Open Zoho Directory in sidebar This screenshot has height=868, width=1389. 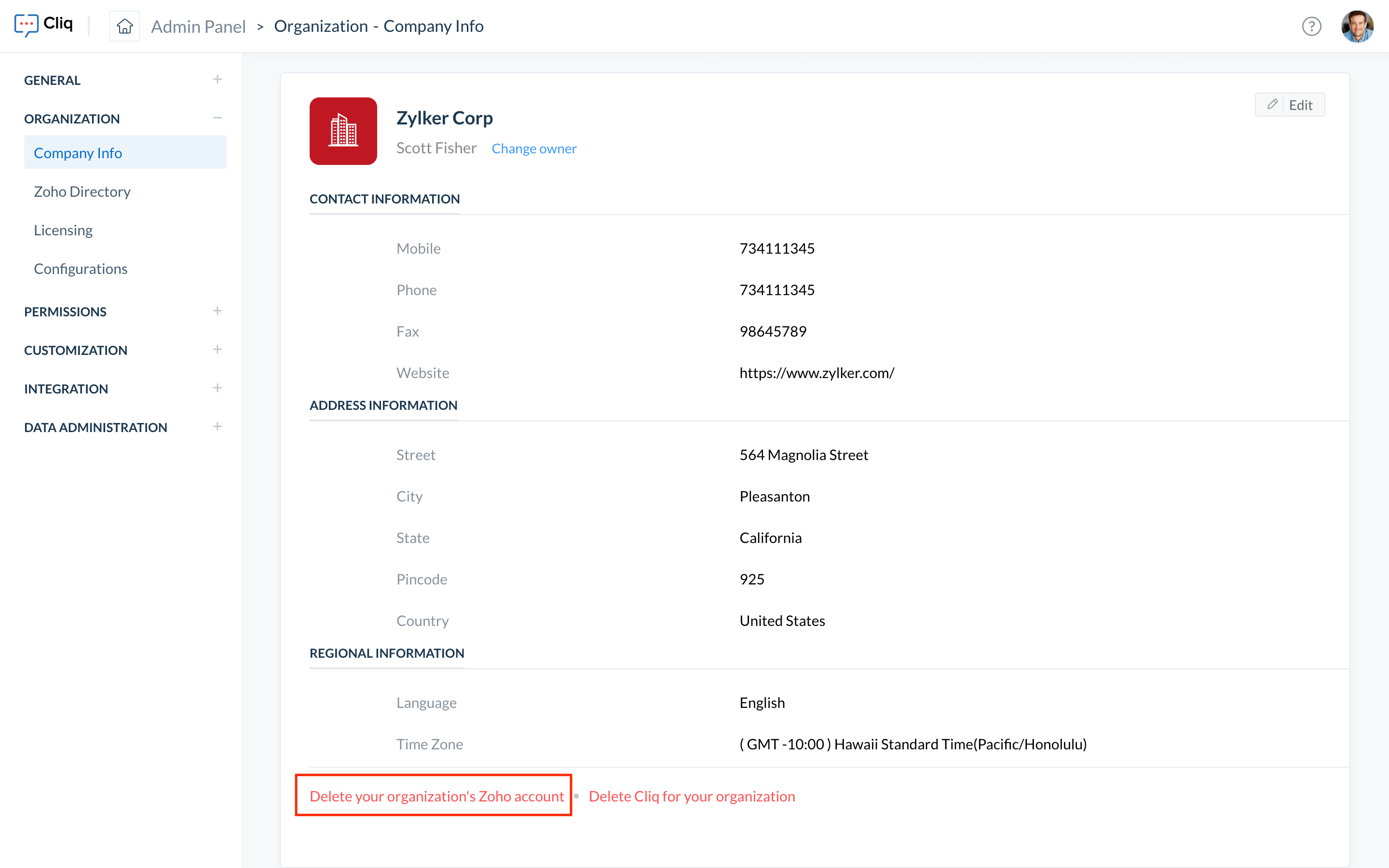coord(82,191)
